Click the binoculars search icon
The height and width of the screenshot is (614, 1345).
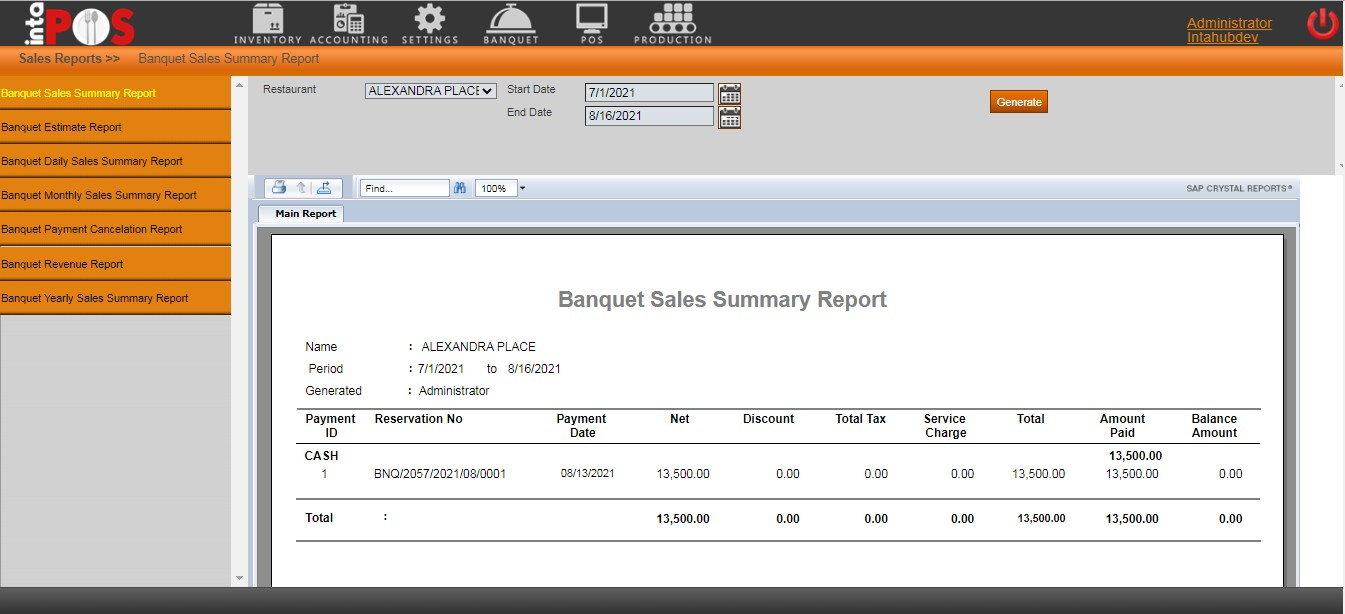click(460, 188)
